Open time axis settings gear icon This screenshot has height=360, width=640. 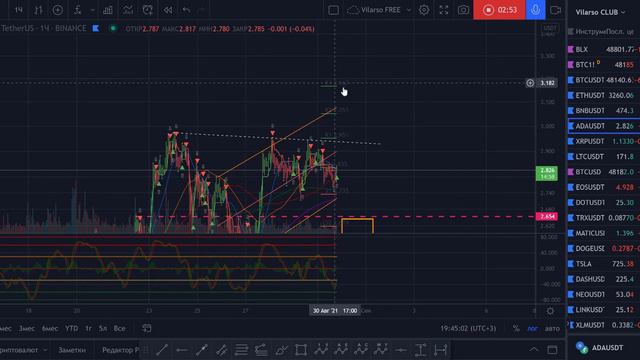[550, 311]
